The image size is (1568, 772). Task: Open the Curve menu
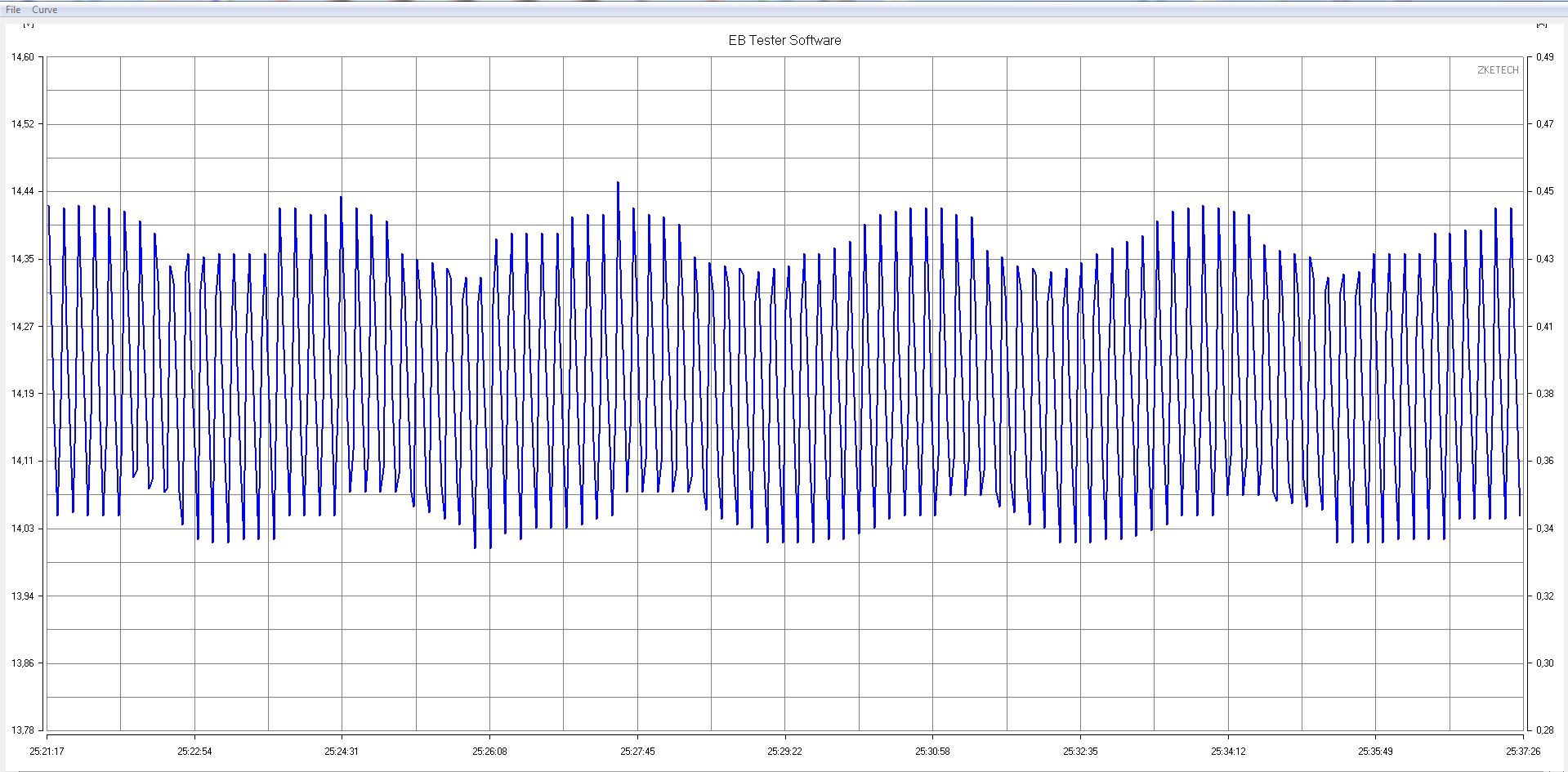pos(44,10)
